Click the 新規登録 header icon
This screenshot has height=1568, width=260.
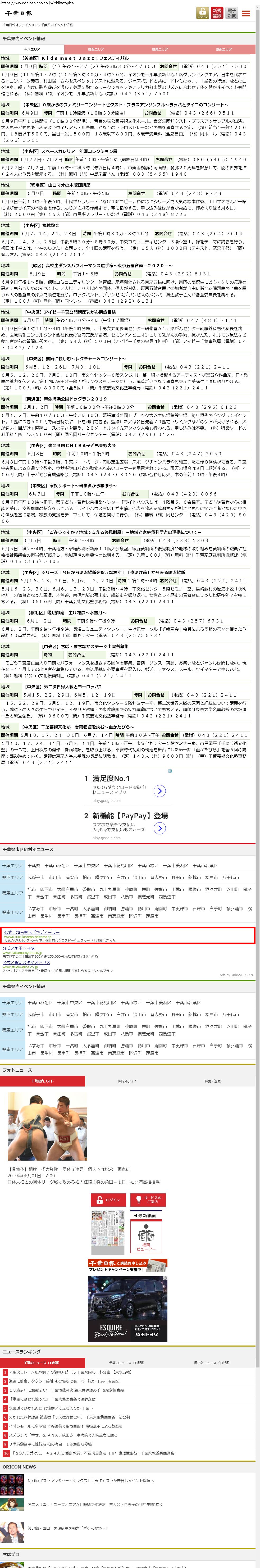[217, 13]
